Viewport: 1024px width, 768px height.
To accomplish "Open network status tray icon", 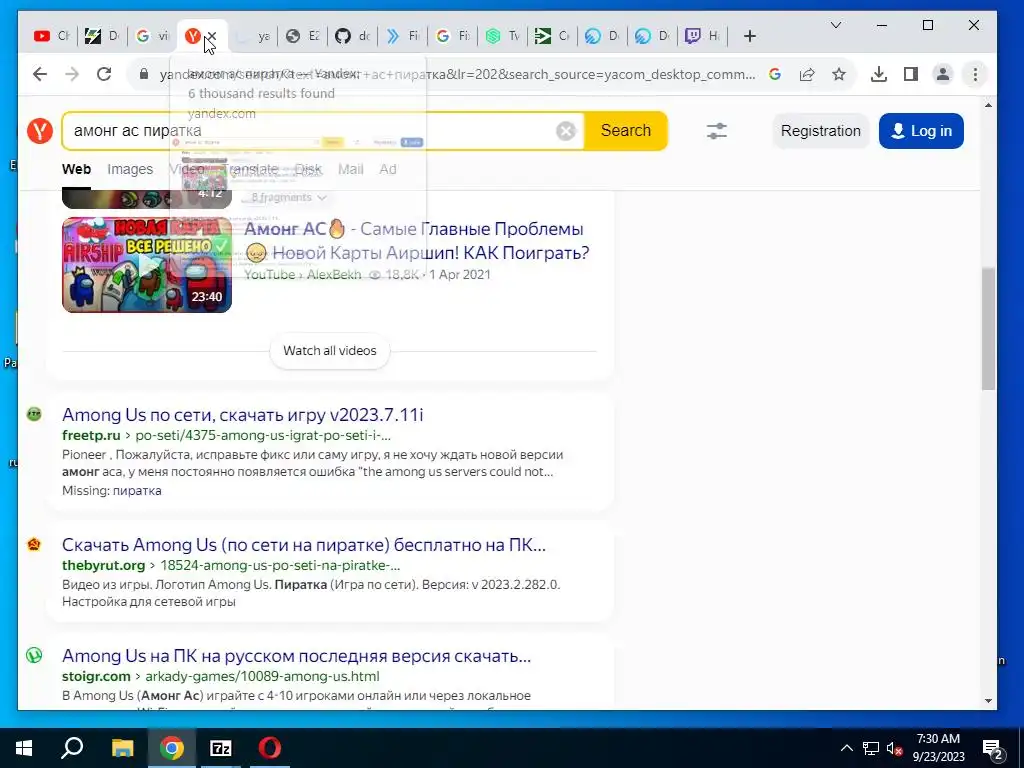I will tap(871, 748).
